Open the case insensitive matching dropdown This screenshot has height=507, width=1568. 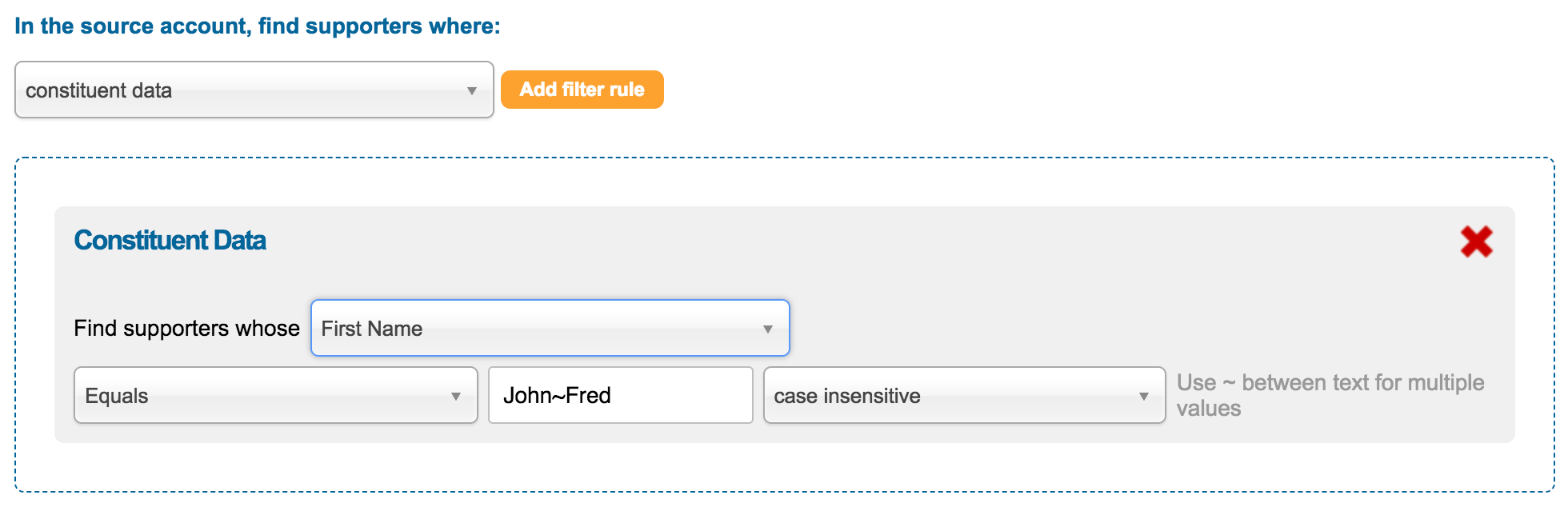964,395
